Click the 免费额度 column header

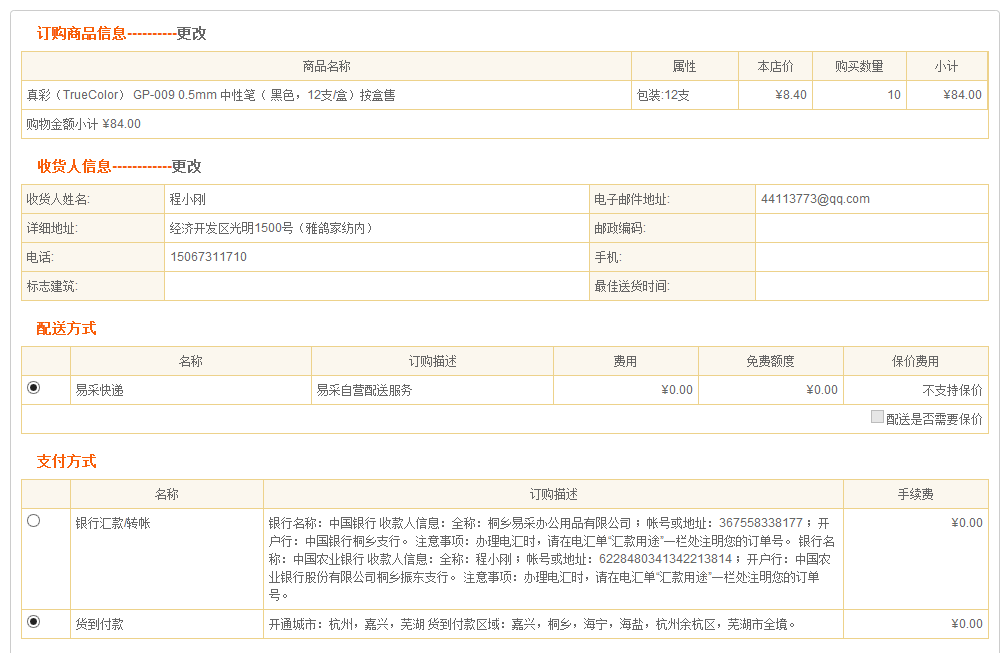click(770, 361)
